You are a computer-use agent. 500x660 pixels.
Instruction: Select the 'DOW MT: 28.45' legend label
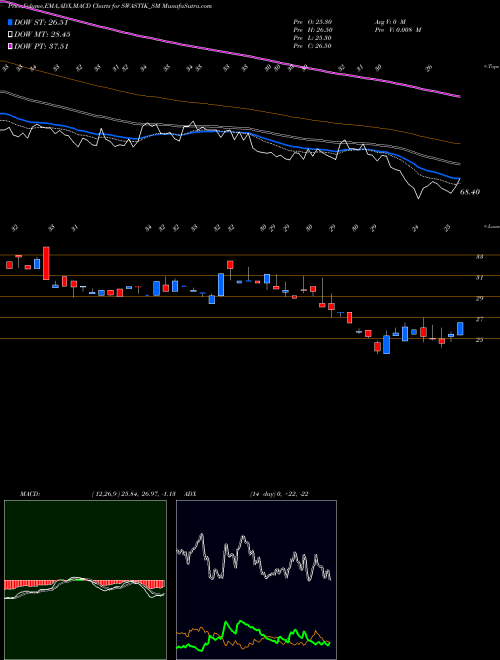[42, 35]
